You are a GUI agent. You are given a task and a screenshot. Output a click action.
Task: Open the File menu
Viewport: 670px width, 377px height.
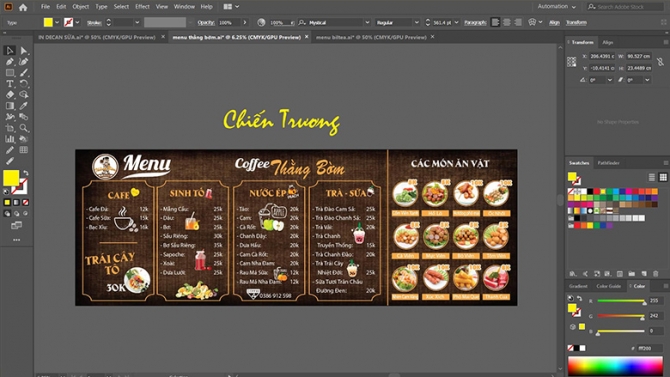point(45,6)
